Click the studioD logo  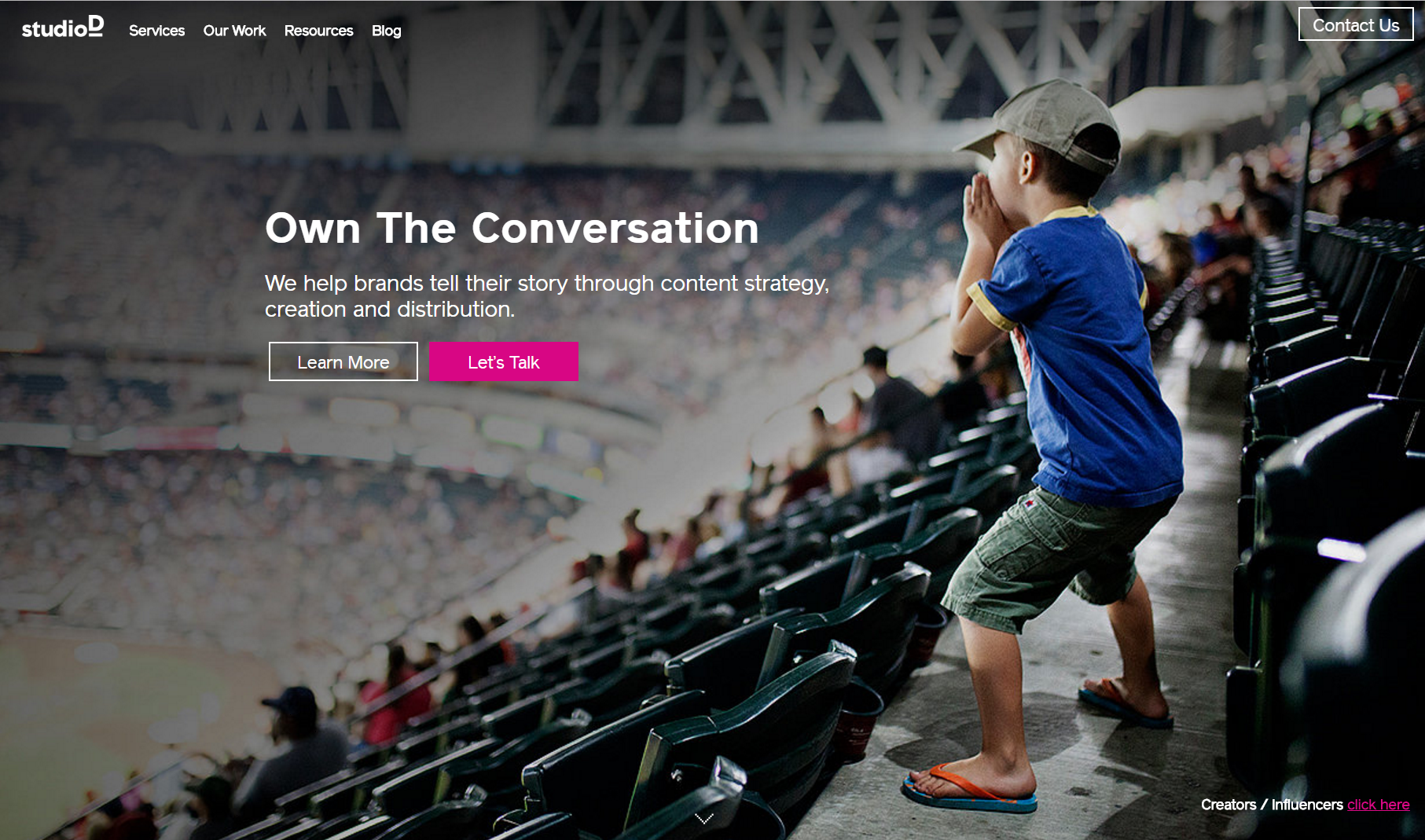[62, 27]
